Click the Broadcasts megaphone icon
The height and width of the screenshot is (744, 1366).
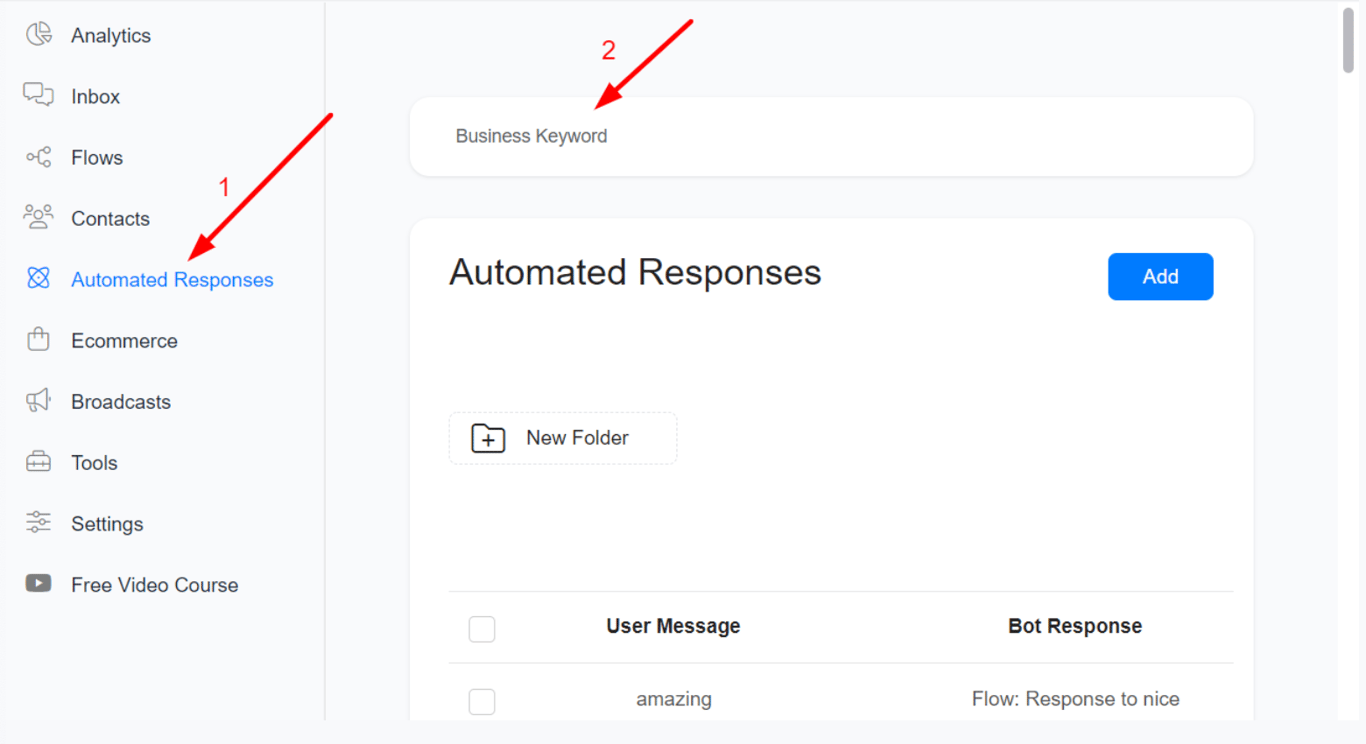click(x=38, y=401)
